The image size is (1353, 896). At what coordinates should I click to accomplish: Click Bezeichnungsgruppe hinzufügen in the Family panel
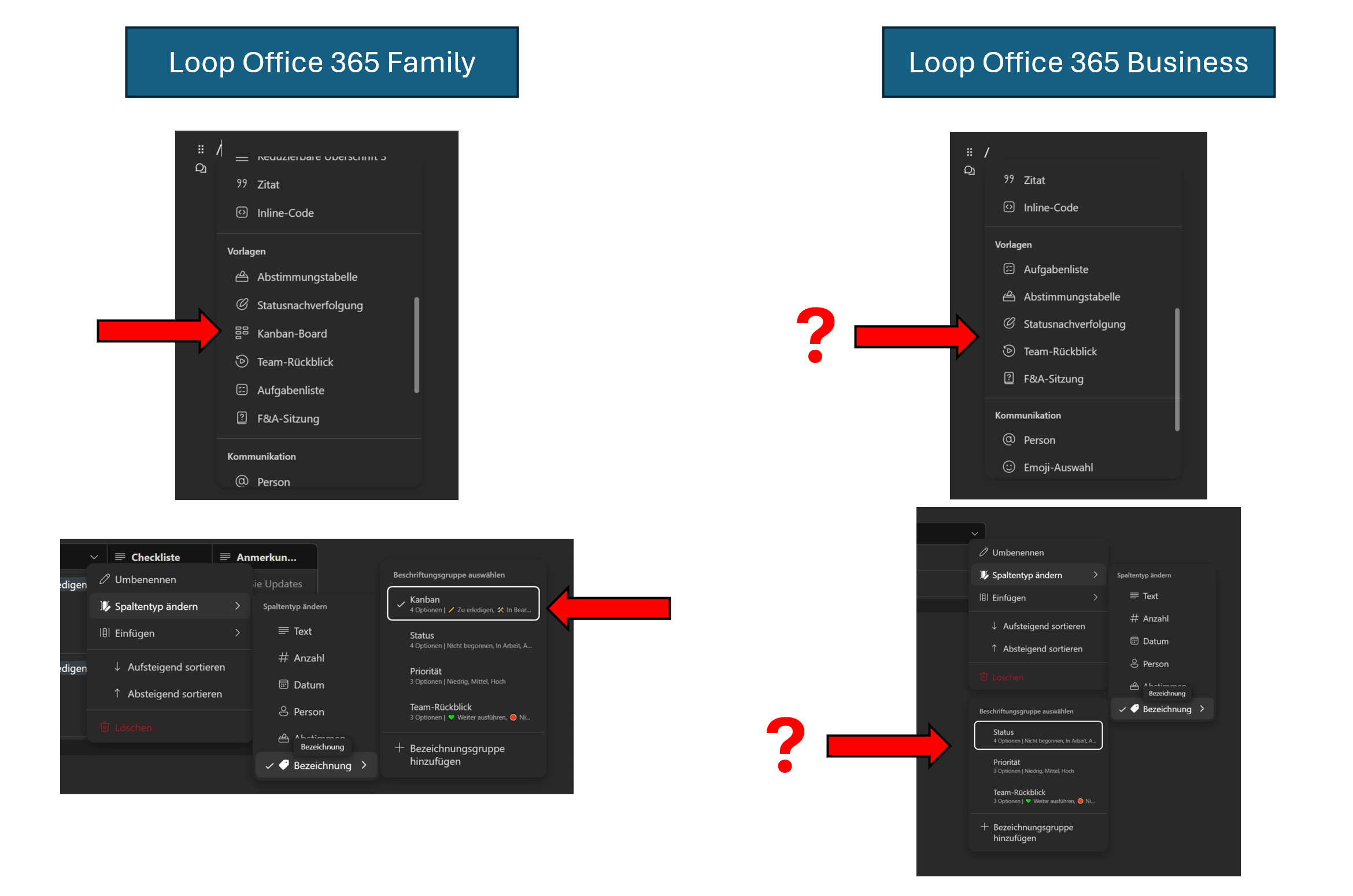pos(457,754)
